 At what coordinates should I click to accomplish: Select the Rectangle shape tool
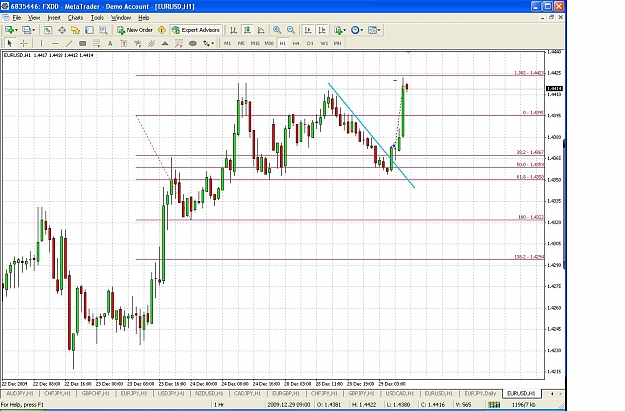click(x=83, y=43)
